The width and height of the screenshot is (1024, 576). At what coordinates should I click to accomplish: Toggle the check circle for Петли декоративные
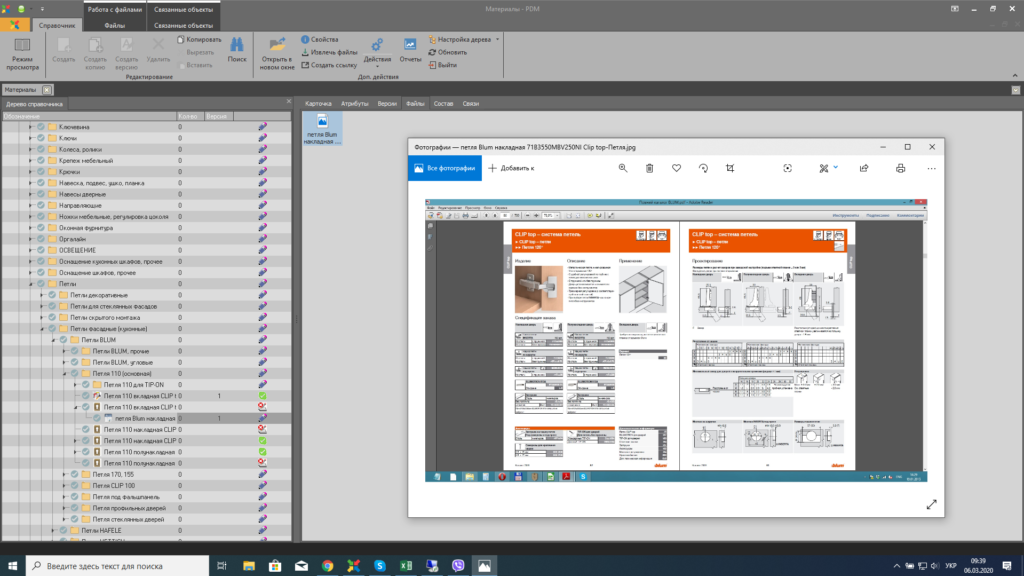coord(52,295)
